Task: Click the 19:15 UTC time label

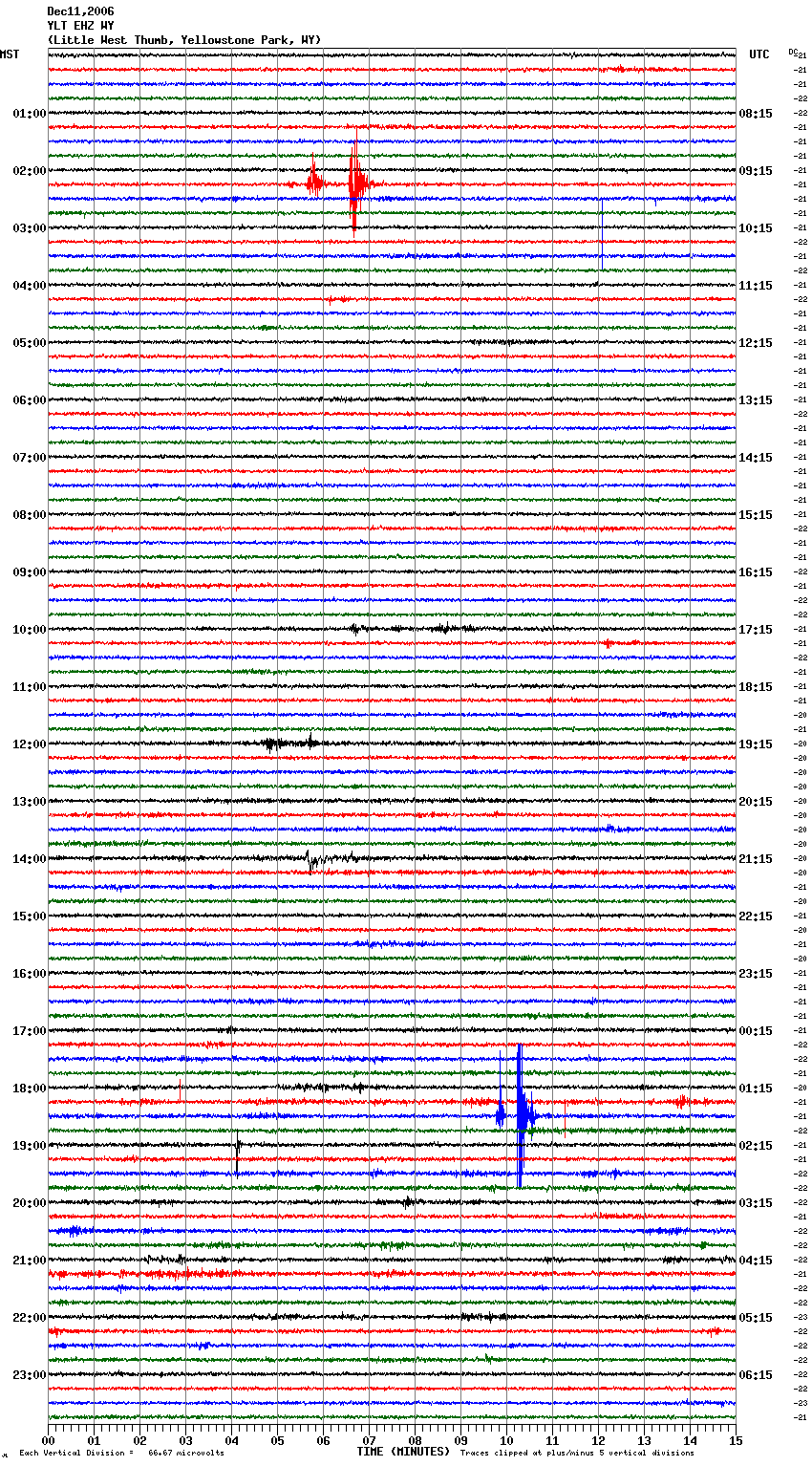Action: click(756, 744)
